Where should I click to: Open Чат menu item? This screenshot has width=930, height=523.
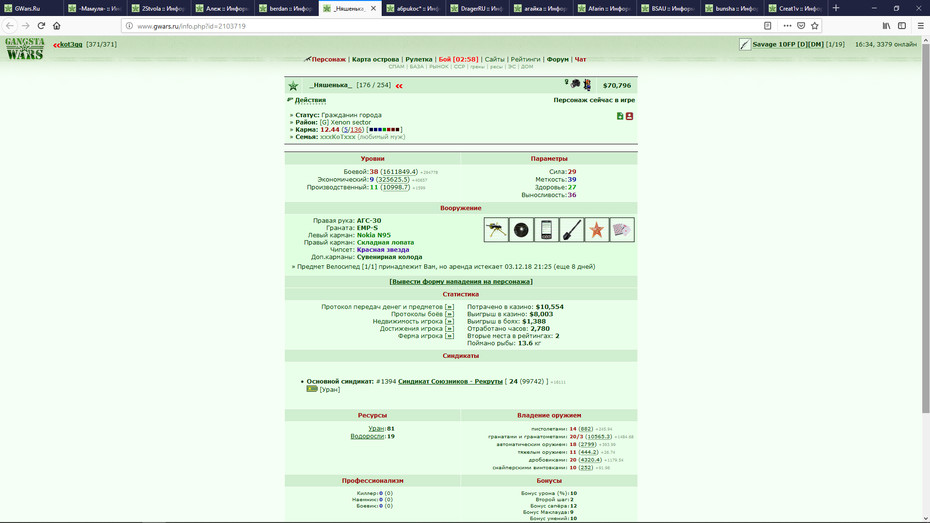(x=581, y=59)
